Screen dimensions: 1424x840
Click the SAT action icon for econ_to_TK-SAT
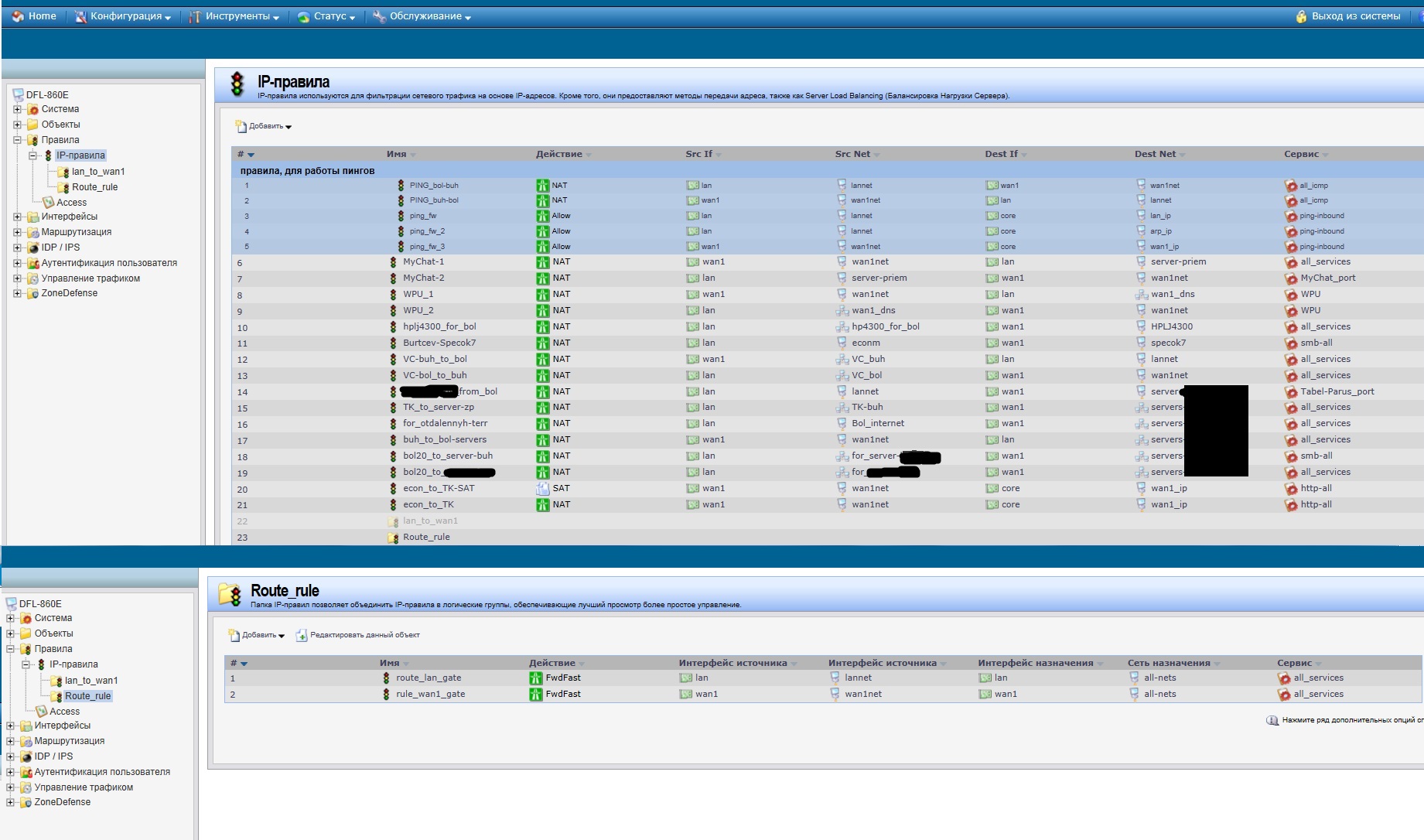tap(543, 489)
